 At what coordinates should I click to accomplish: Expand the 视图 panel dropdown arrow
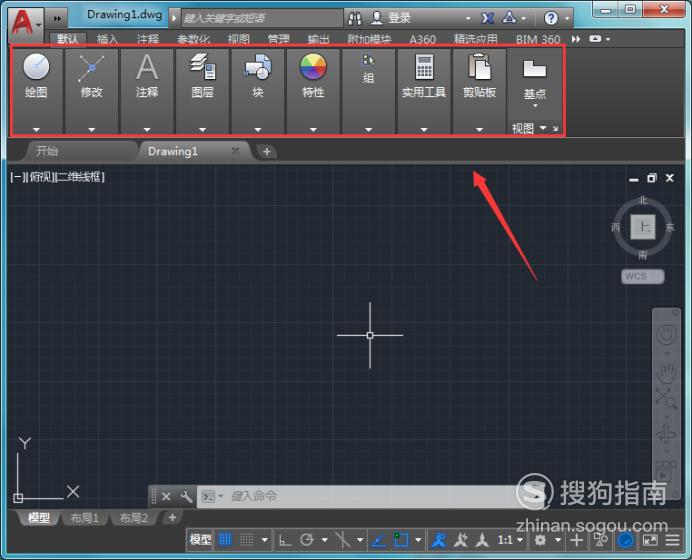pos(543,128)
